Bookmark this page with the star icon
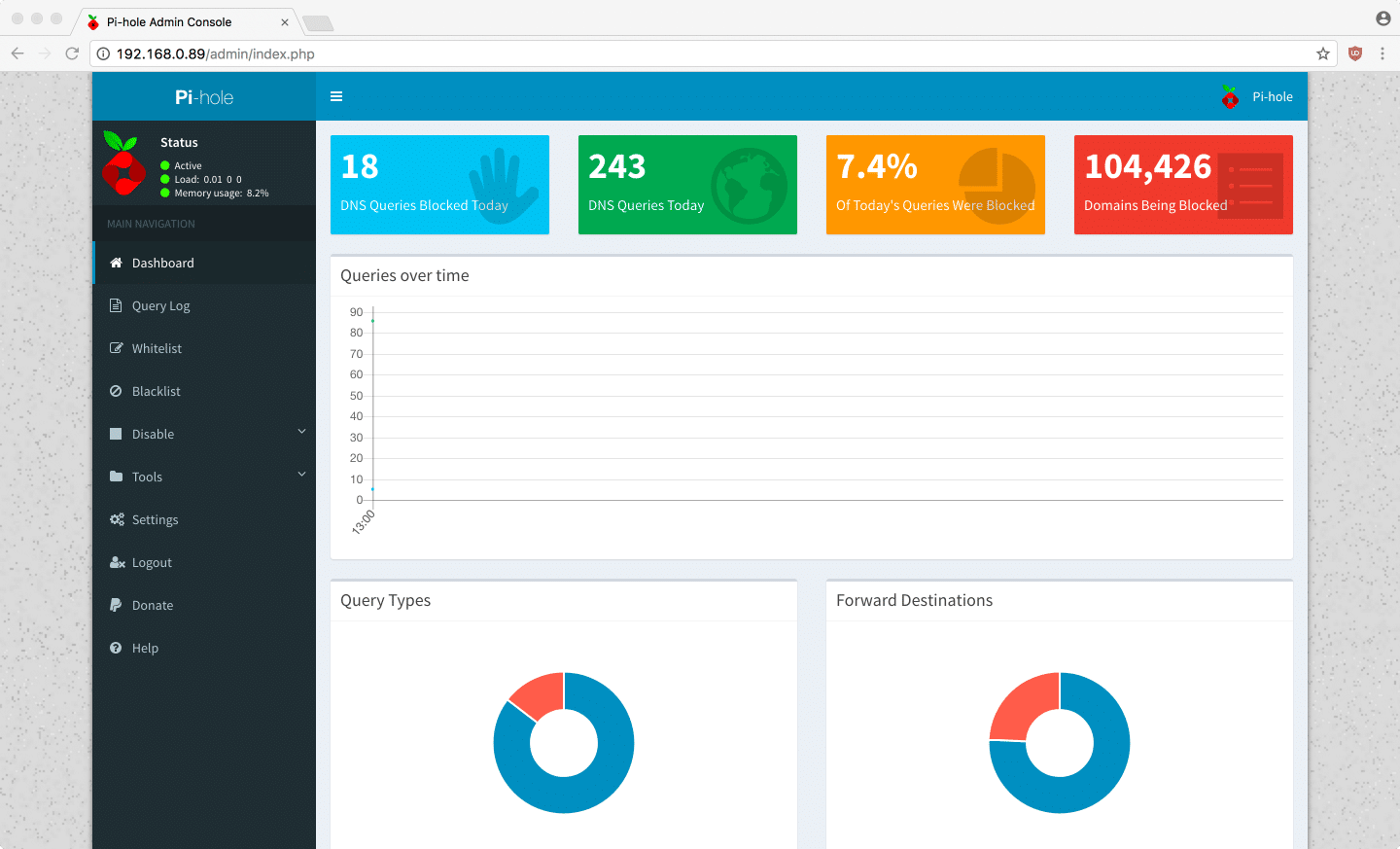The width and height of the screenshot is (1400, 849). click(1323, 53)
